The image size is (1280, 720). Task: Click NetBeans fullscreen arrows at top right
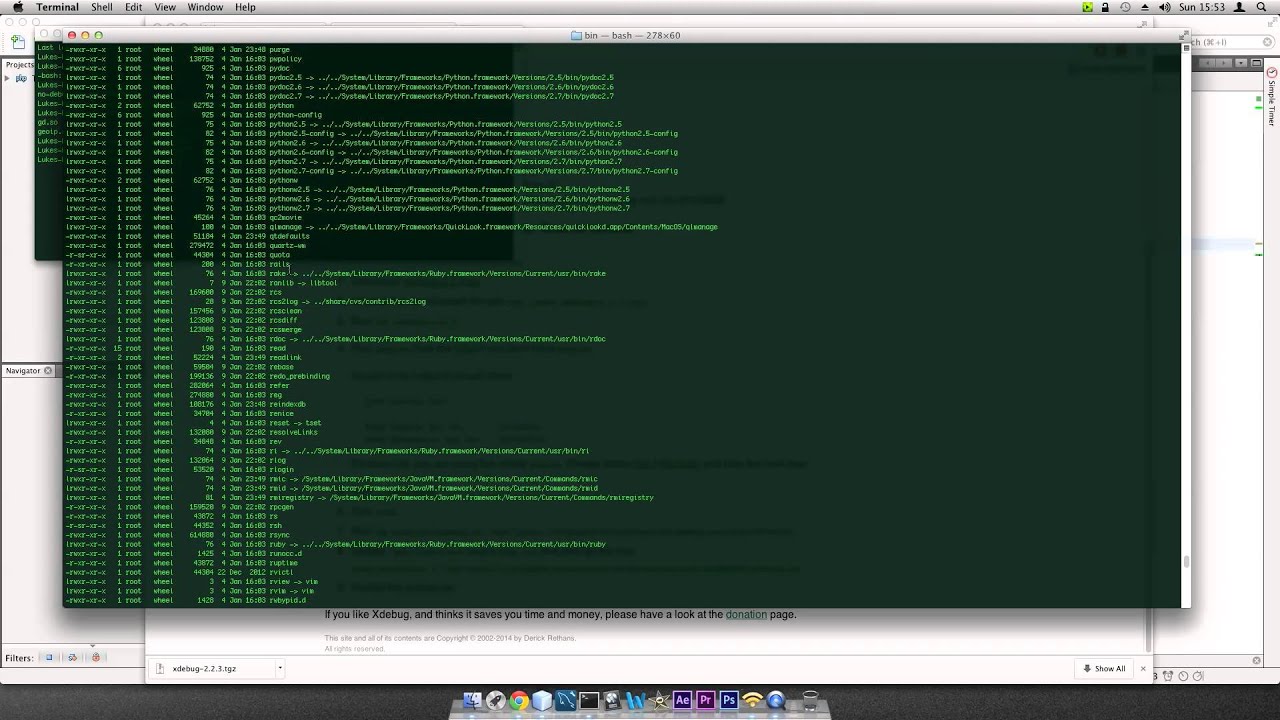[x=1274, y=22]
